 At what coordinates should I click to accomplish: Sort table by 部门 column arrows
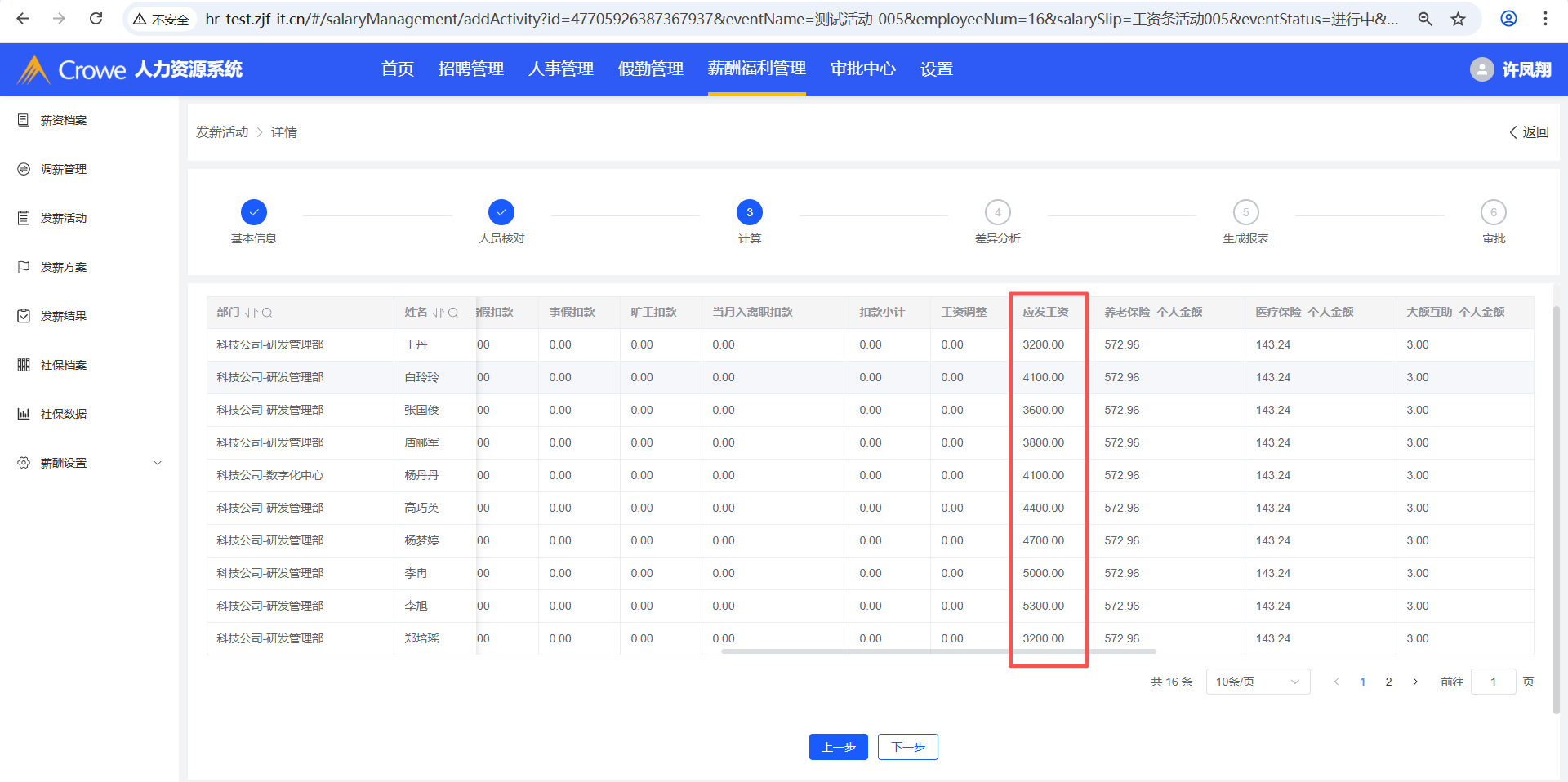(251, 313)
